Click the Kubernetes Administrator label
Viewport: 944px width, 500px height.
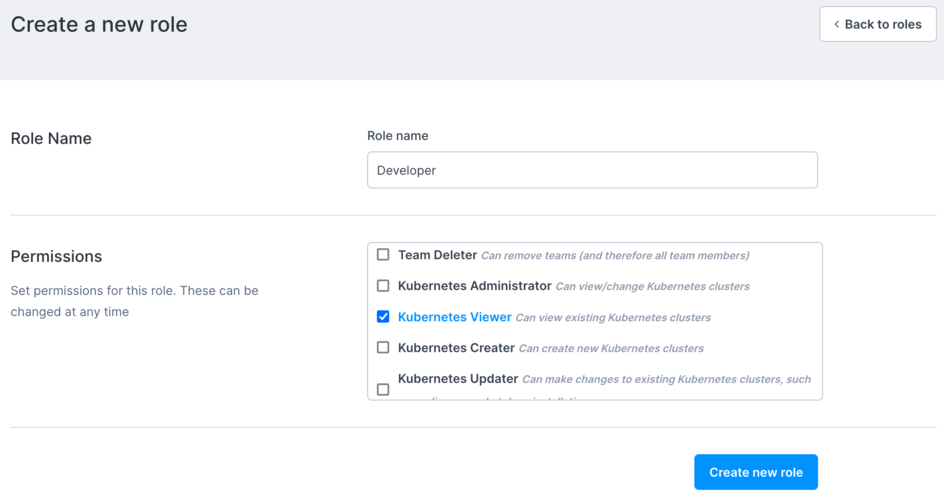tap(474, 286)
